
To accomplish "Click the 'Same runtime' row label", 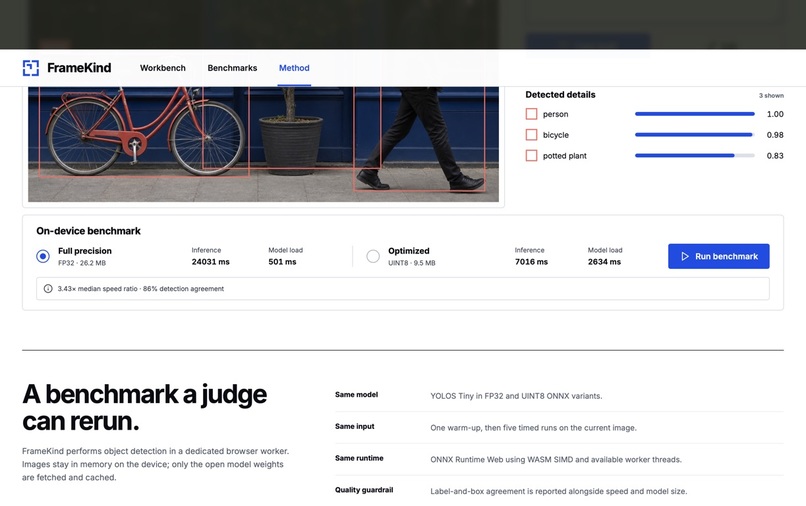I will [359, 458].
